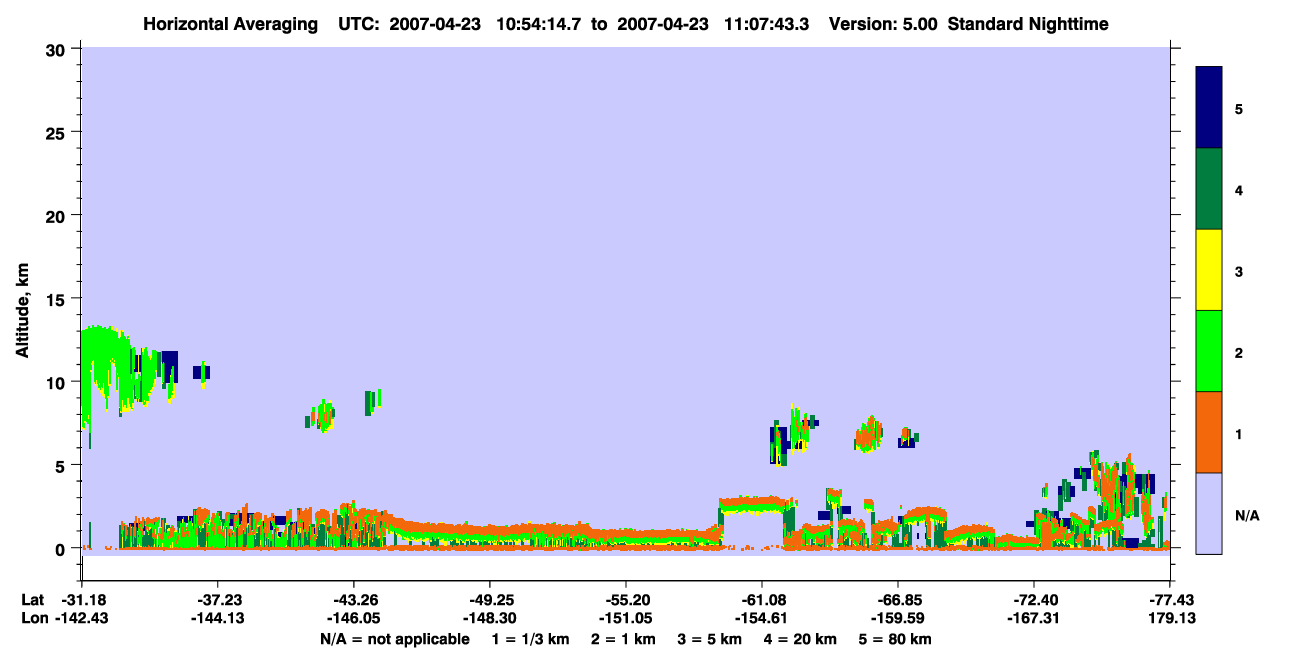Click the latitude value '-49.25'
The image size is (1300, 667).
pos(489,600)
